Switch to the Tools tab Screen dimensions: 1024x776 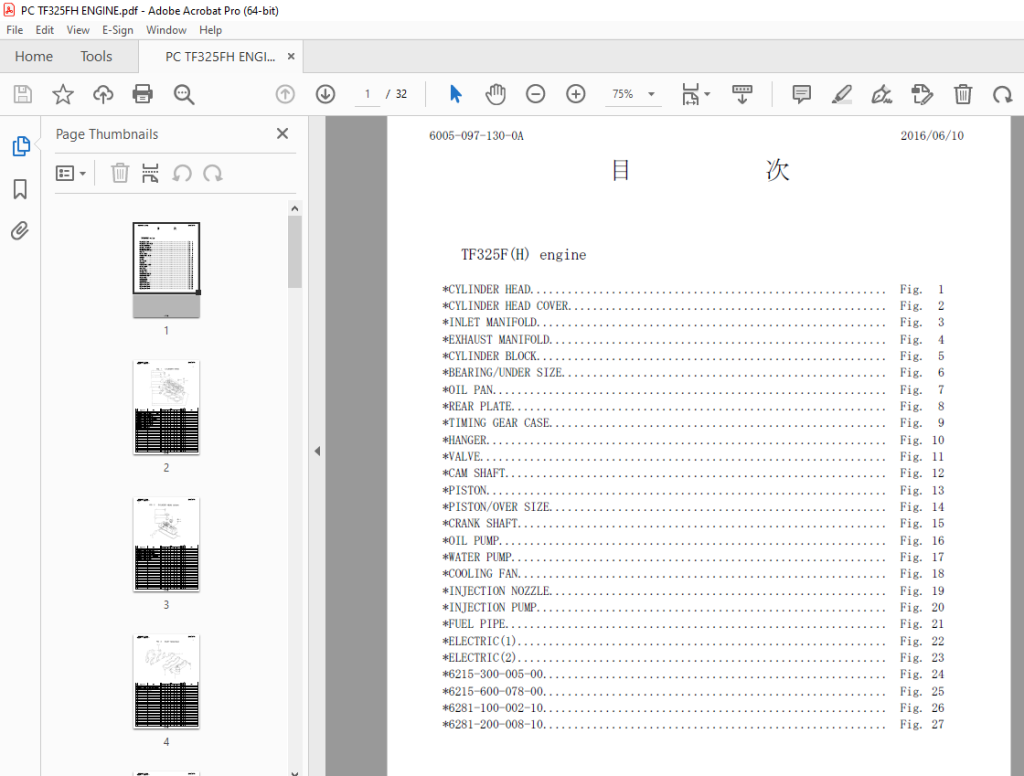coord(96,56)
